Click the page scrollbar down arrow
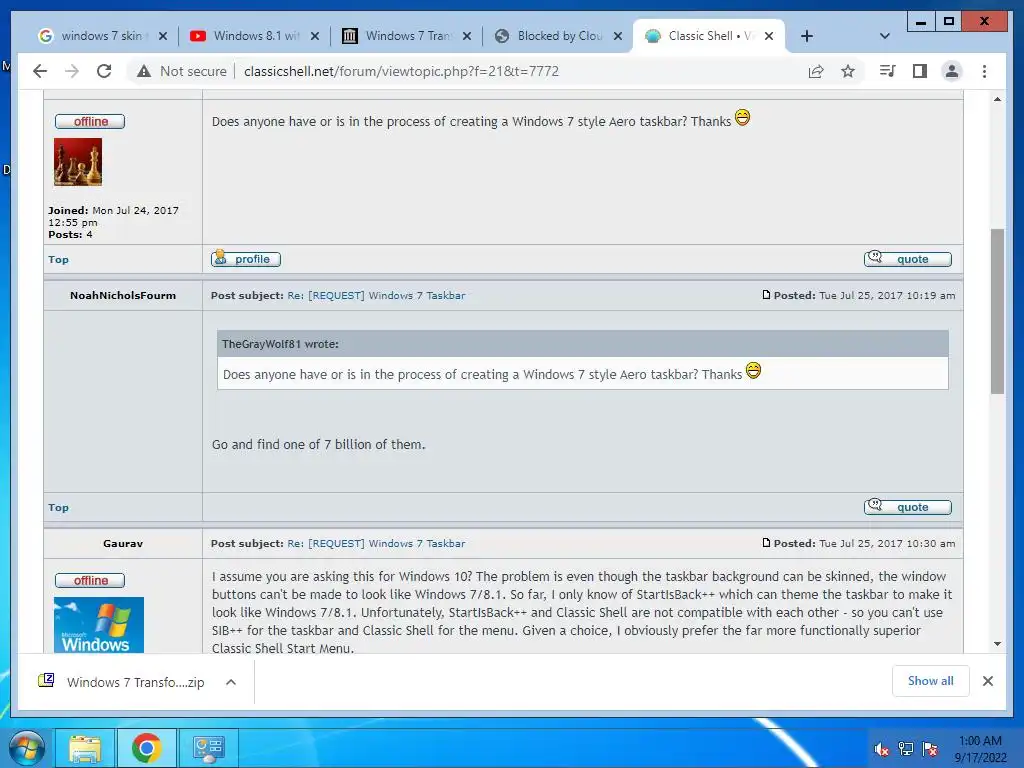Image resolution: width=1024 pixels, height=768 pixels. coord(997,644)
